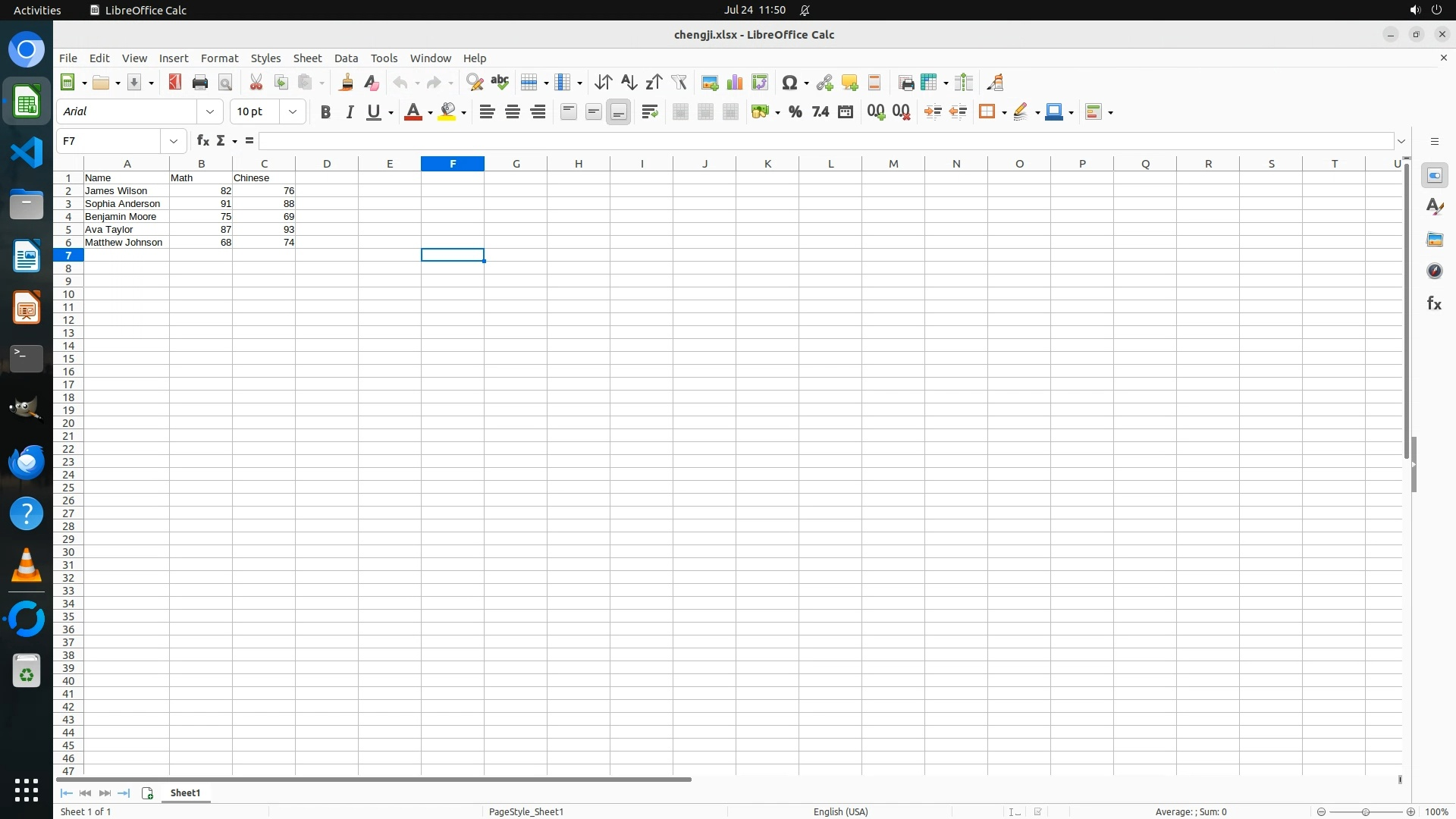Click the Sort Ascending icon

click(629, 83)
